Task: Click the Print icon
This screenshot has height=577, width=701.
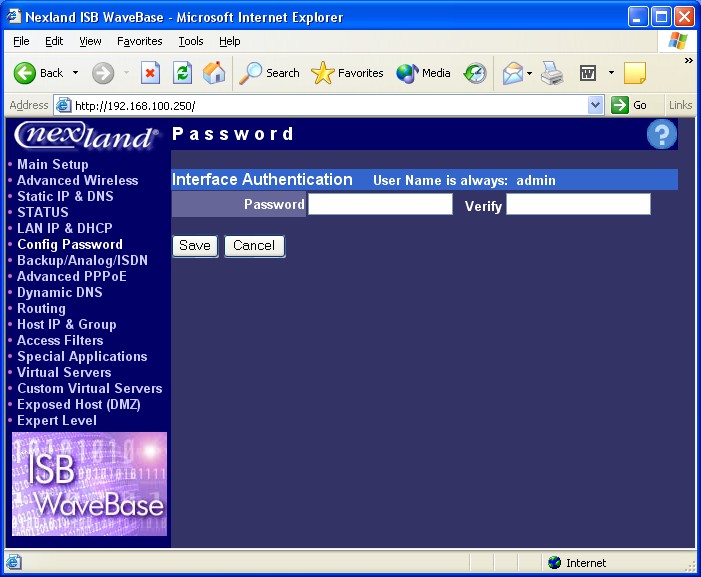Action: point(552,73)
